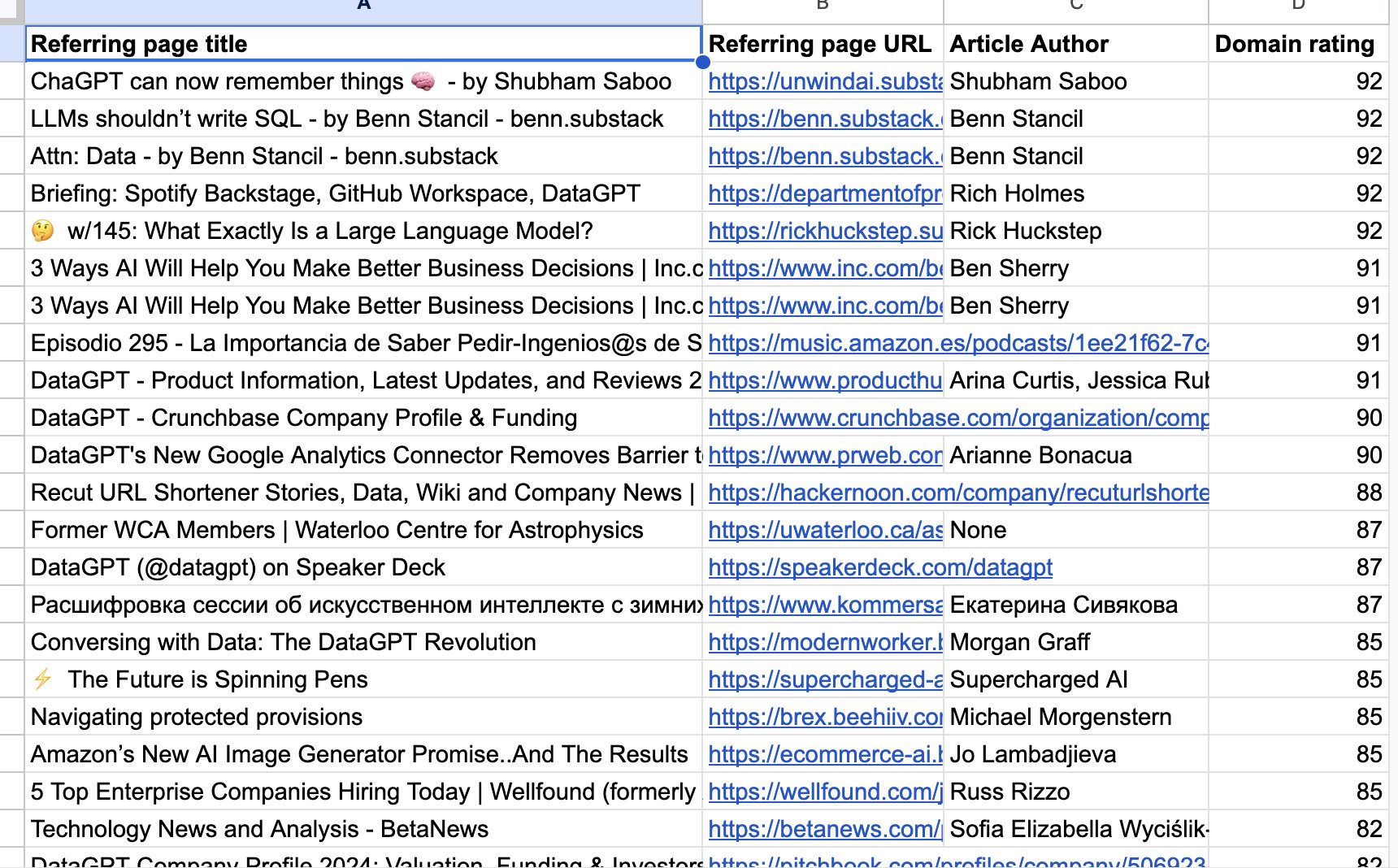Select author cell 'Arina Curtis, Jessica Rub'
1398x868 pixels.
pyautogui.click(x=1076, y=380)
